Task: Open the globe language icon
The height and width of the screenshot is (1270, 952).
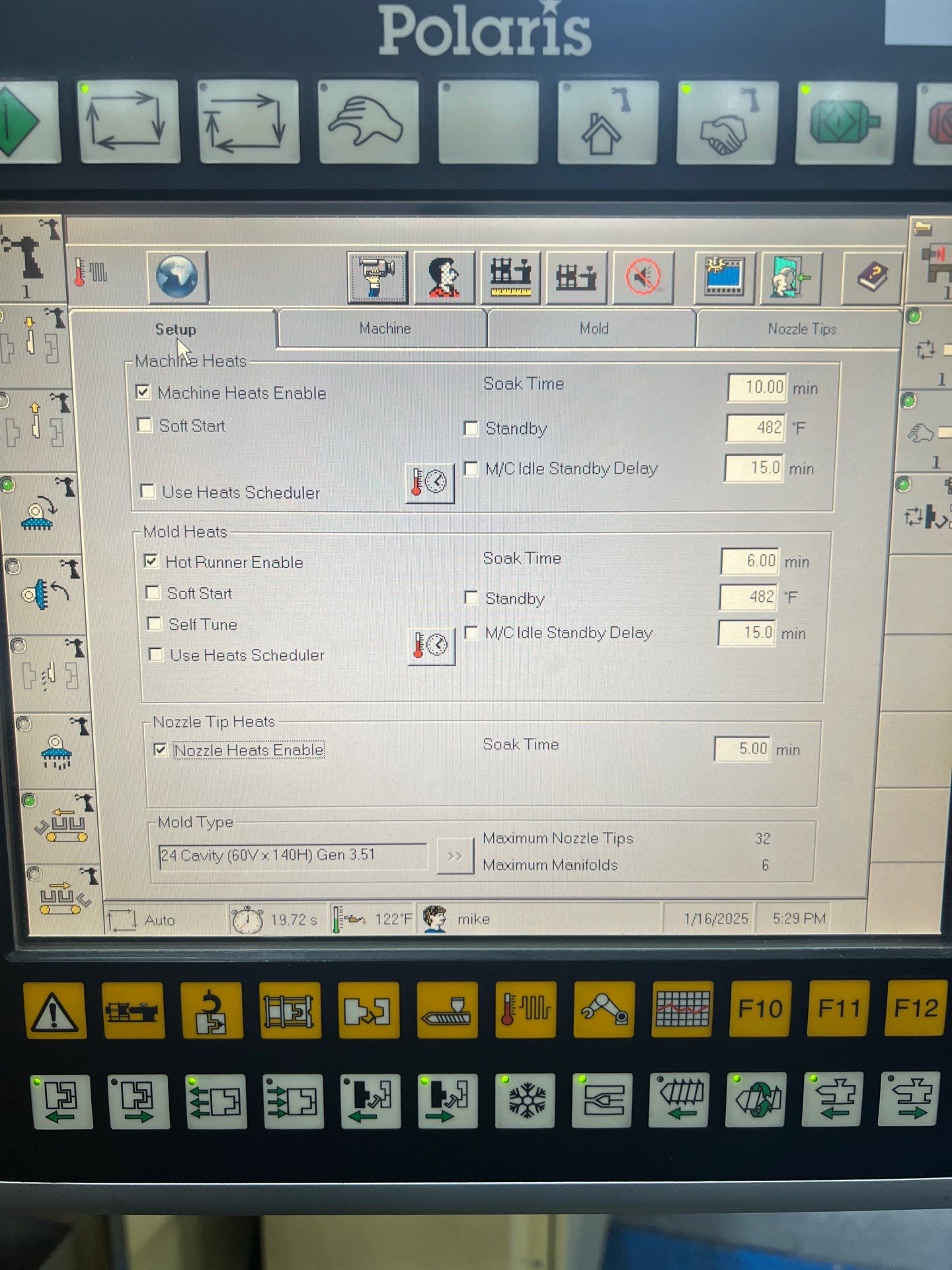Action: 177,276
